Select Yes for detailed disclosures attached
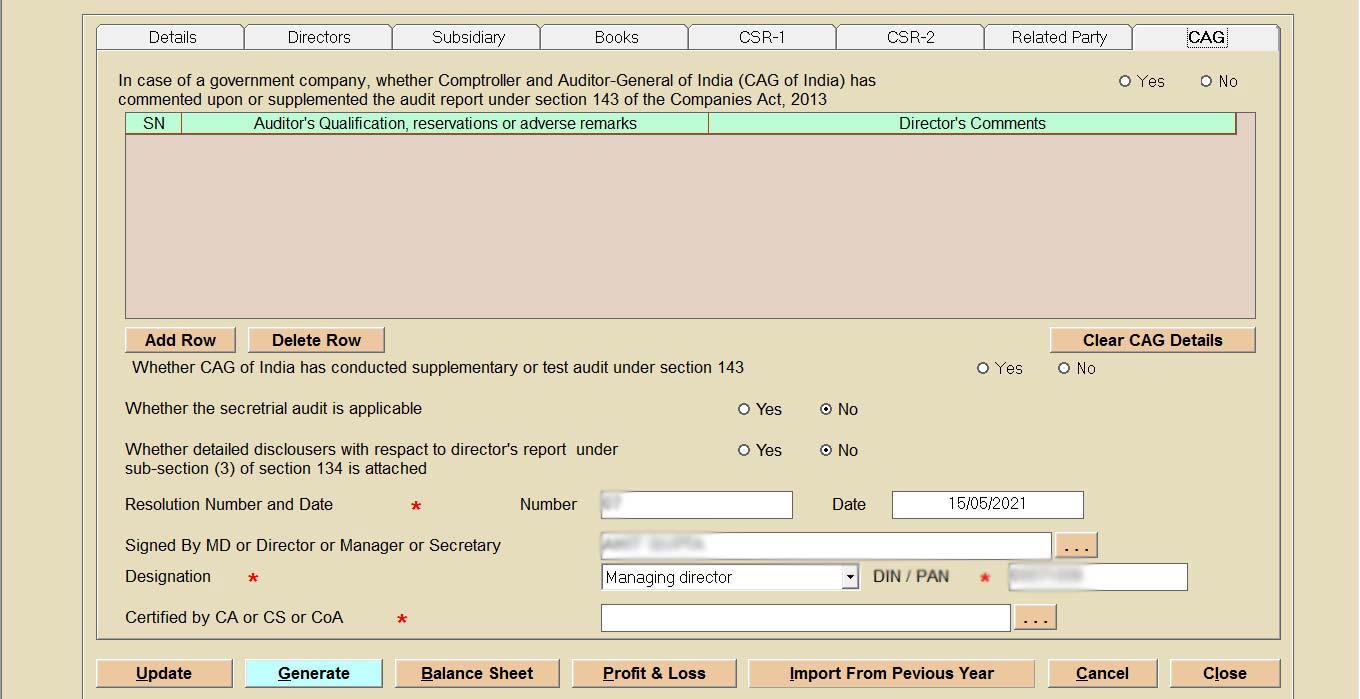 point(744,450)
